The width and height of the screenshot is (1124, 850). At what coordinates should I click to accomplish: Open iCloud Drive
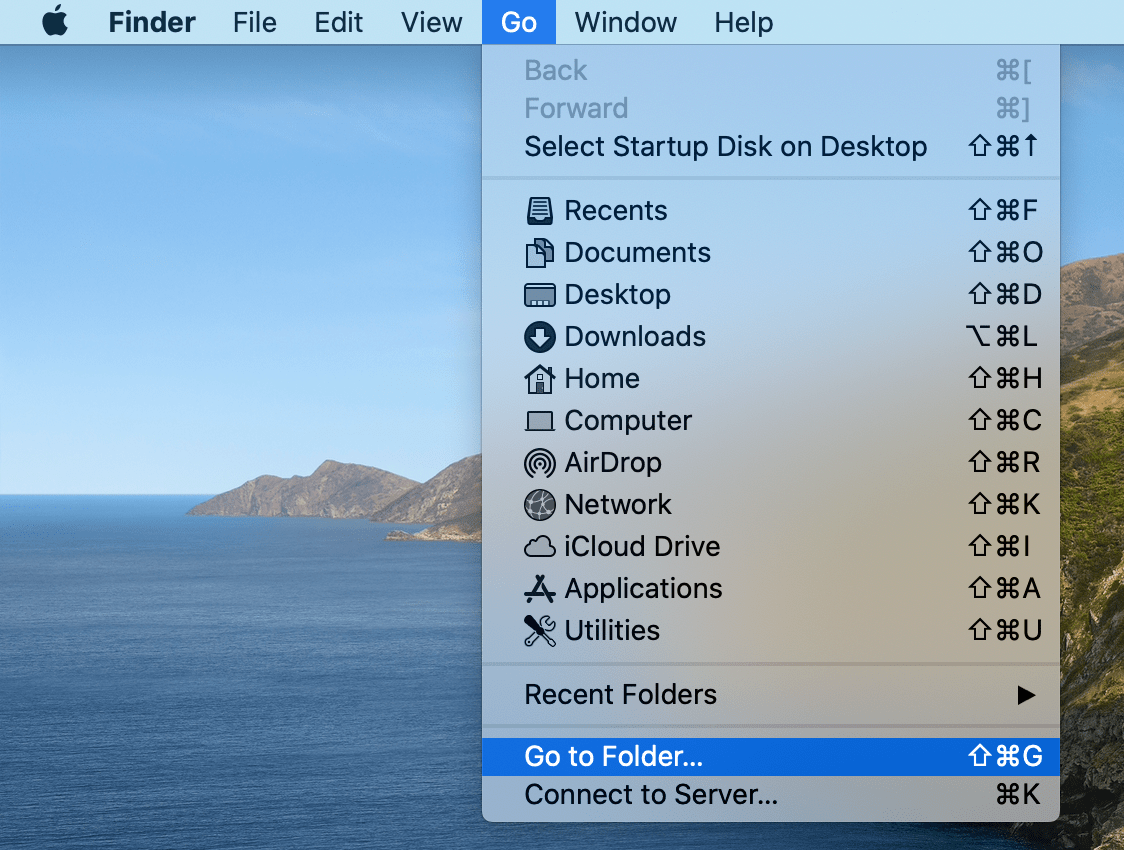[642, 546]
